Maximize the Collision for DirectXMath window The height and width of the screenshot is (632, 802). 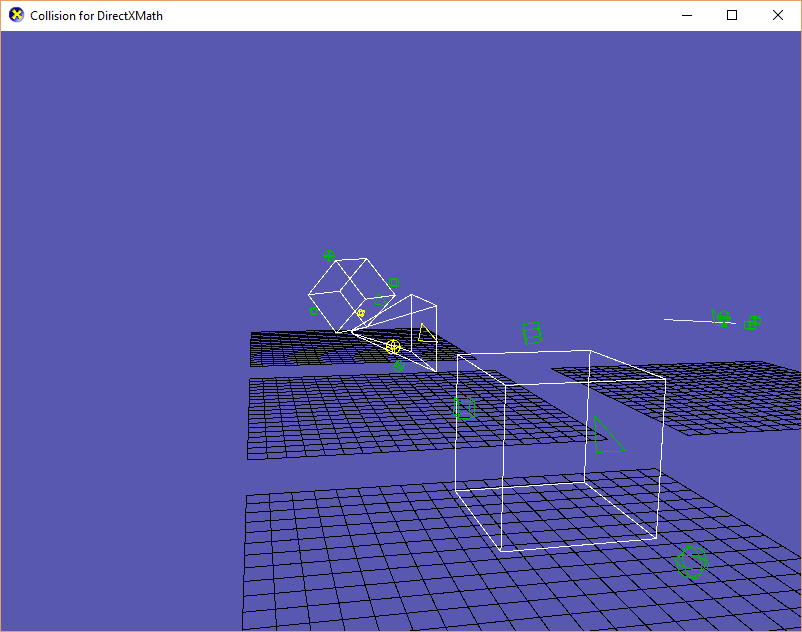[733, 16]
